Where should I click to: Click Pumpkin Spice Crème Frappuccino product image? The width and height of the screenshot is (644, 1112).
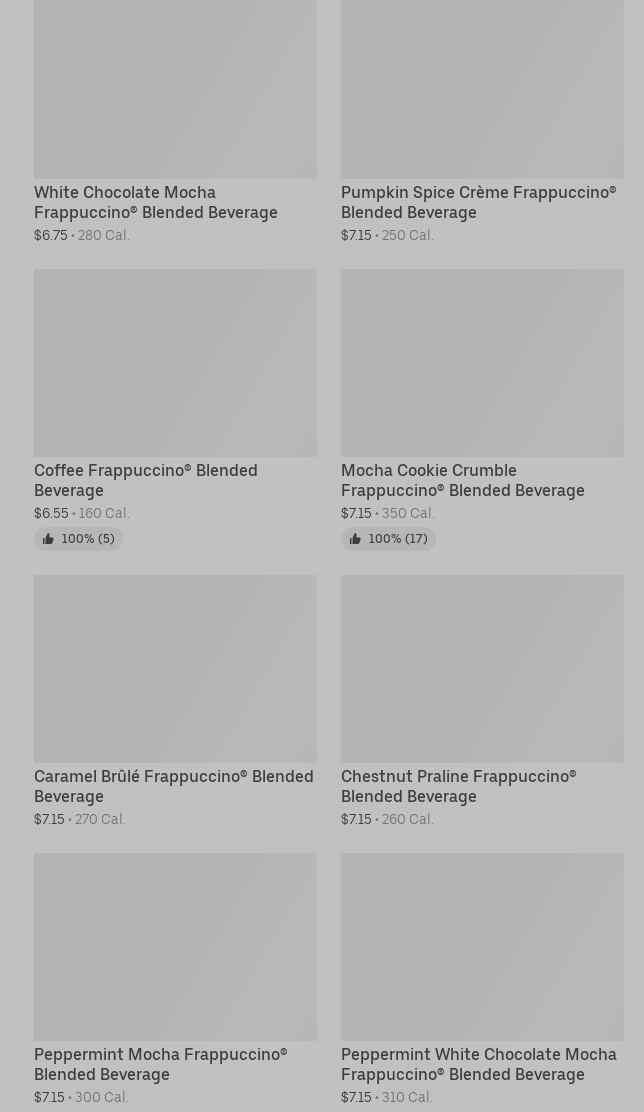(x=482, y=88)
